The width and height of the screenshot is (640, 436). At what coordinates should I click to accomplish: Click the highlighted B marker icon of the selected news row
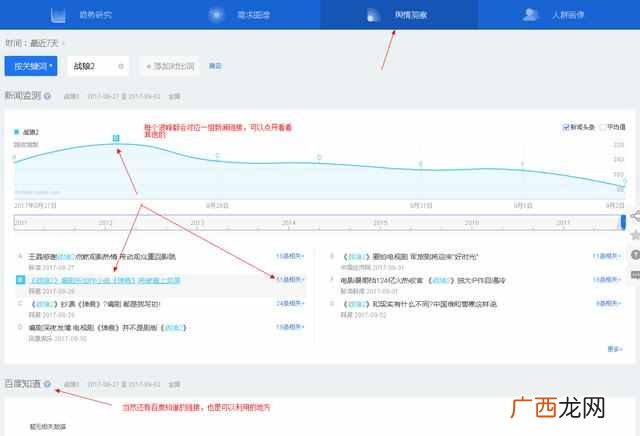pos(20,280)
